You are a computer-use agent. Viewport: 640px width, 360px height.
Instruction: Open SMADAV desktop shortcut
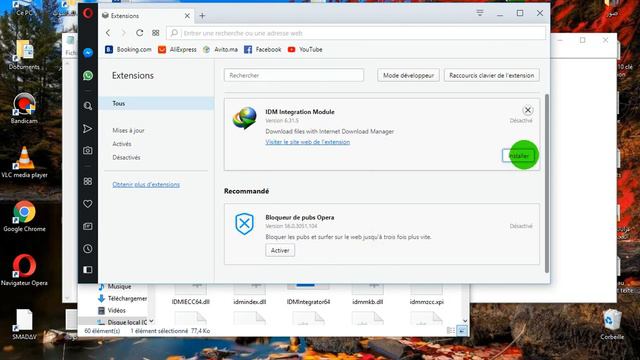coord(24,324)
